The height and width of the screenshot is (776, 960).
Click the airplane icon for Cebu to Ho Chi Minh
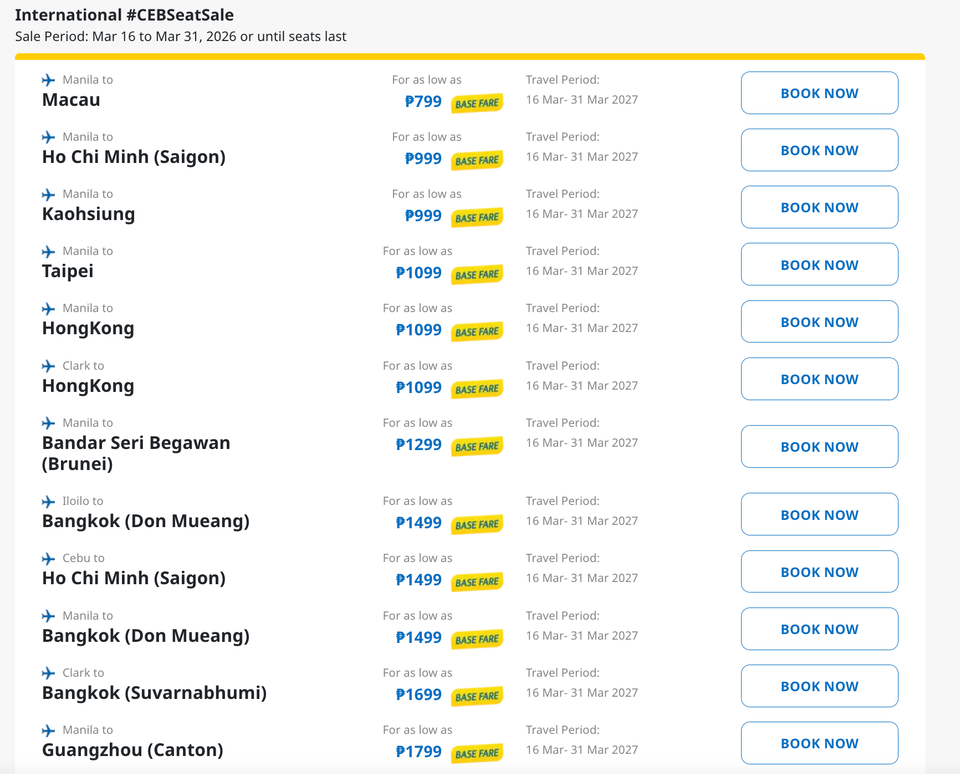(x=48, y=559)
